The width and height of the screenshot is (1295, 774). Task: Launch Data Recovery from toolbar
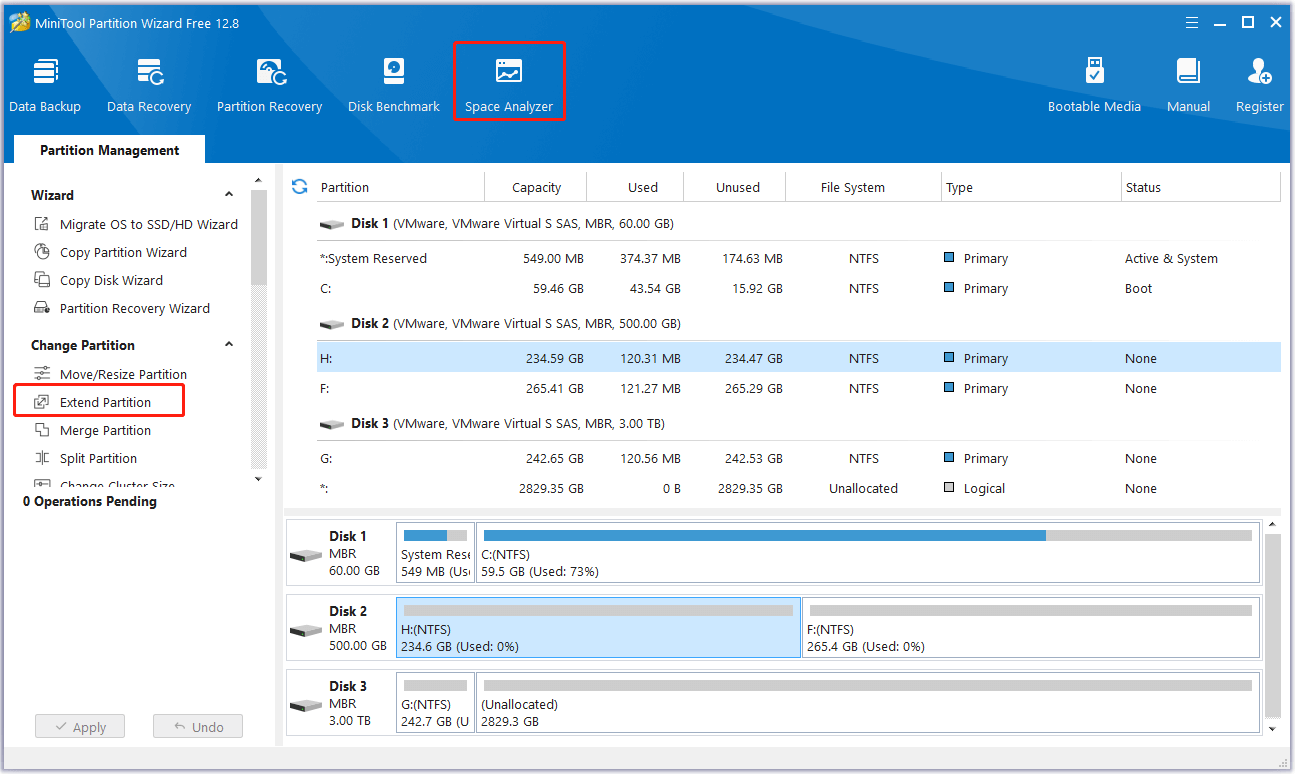pyautogui.click(x=149, y=85)
